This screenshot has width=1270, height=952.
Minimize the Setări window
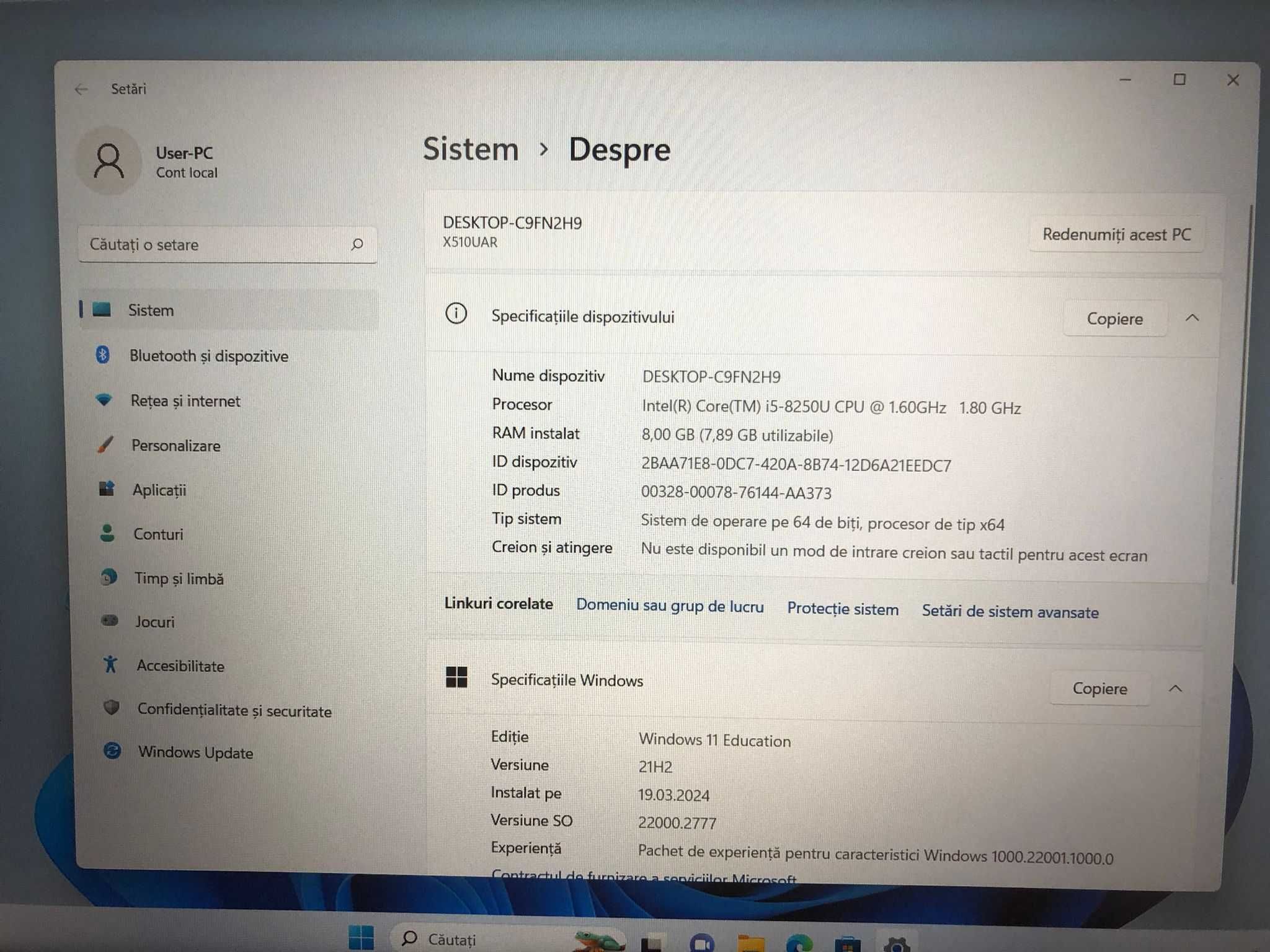pos(1126,80)
